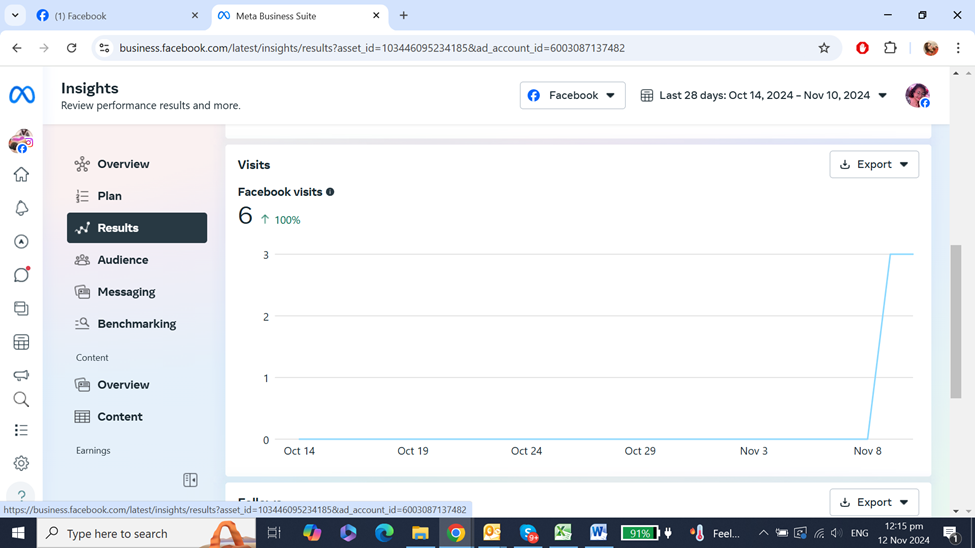This screenshot has width=975, height=548.
Task: Close the (1) Facebook tab
Action: [195, 16]
